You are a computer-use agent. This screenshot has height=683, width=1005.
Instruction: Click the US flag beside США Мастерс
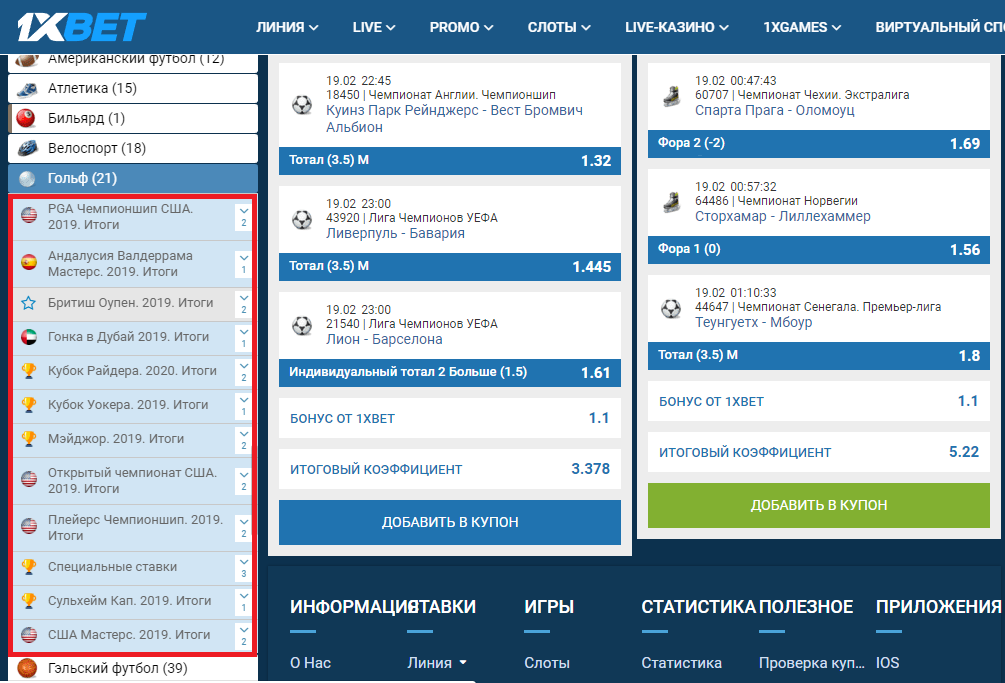29,635
